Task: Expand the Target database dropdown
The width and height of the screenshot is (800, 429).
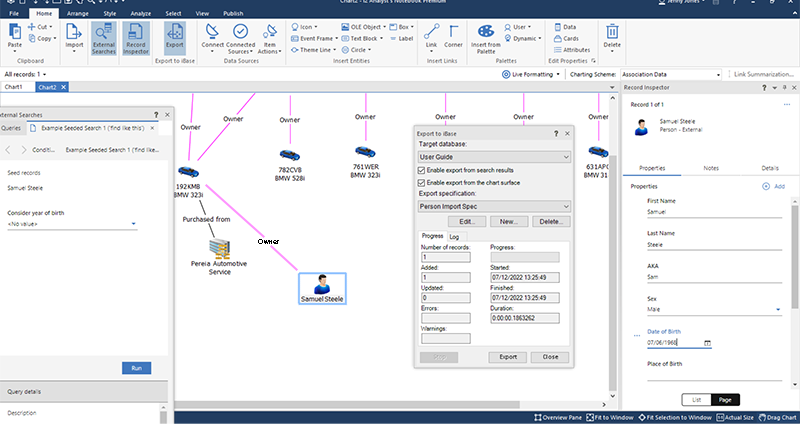Action: click(565, 157)
